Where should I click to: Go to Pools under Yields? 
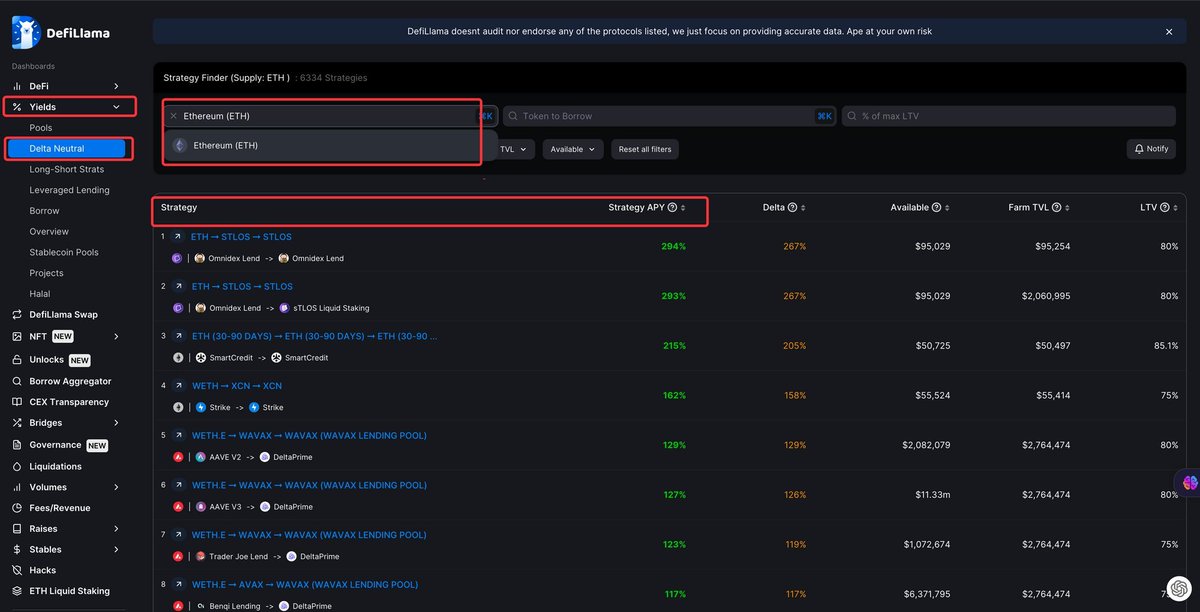point(41,128)
